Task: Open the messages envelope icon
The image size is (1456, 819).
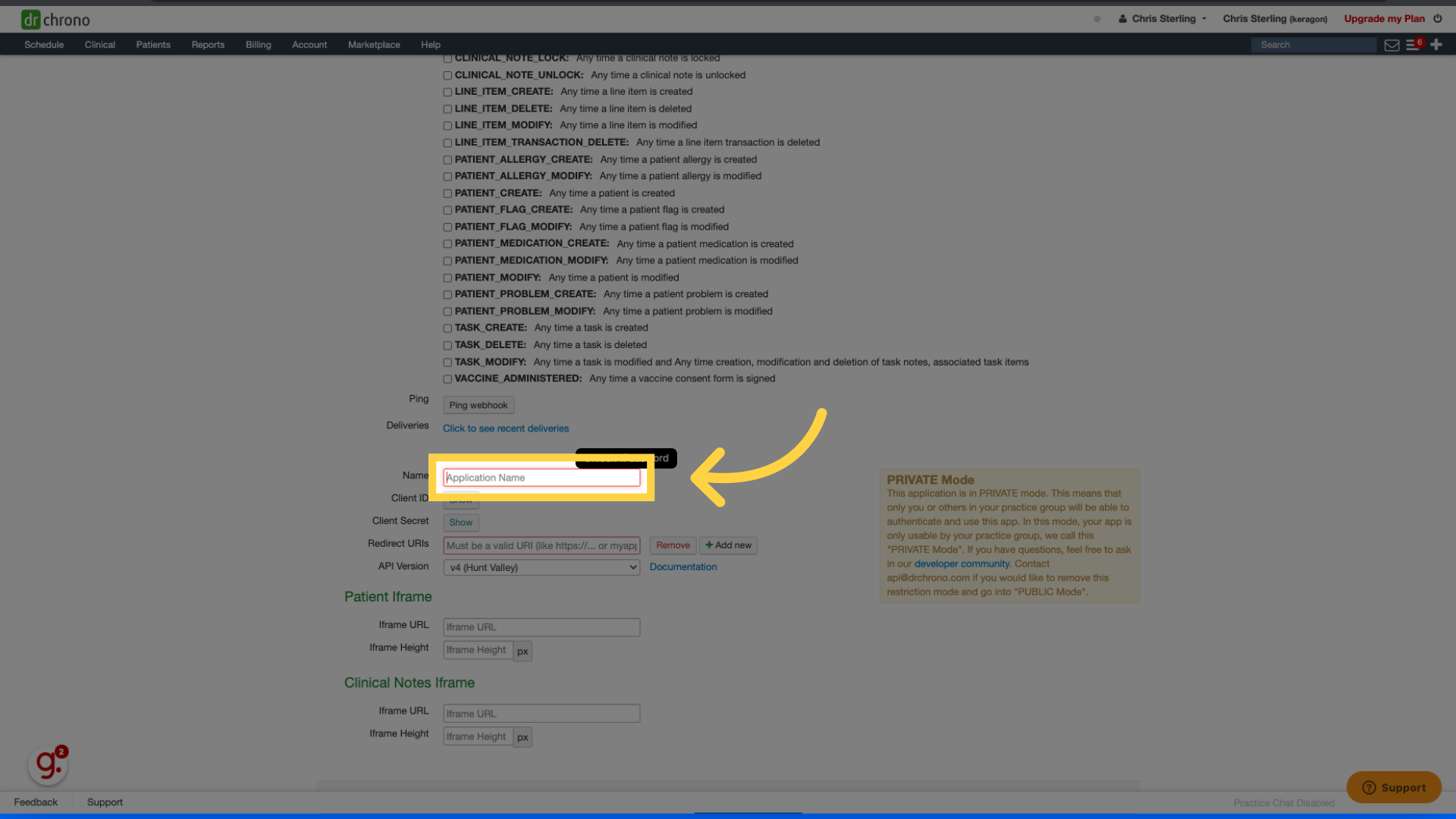Action: coord(1392,45)
